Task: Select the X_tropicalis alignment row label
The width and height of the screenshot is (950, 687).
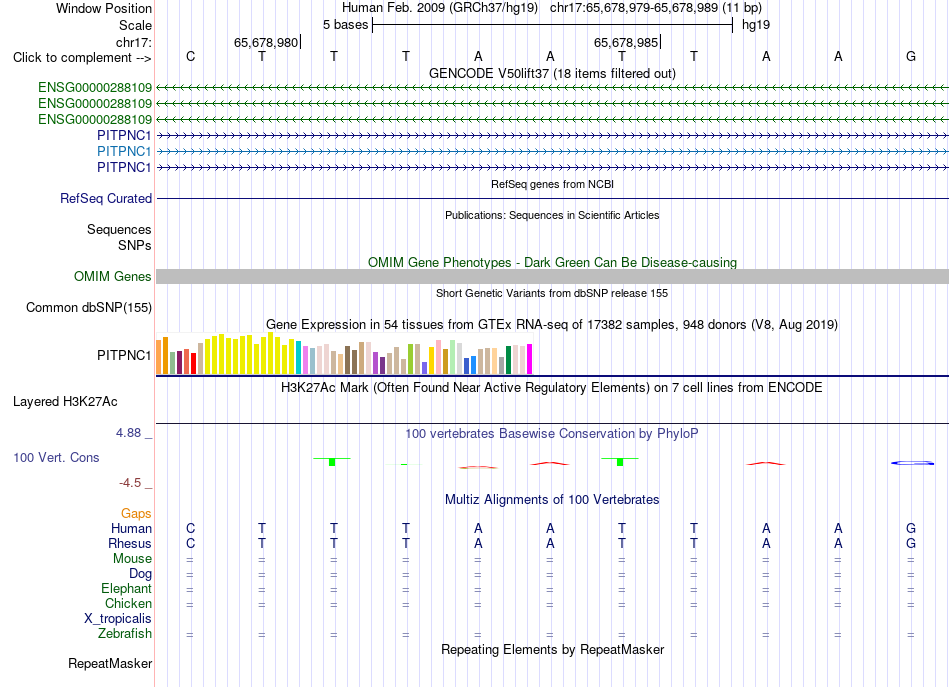Action: click(118, 619)
